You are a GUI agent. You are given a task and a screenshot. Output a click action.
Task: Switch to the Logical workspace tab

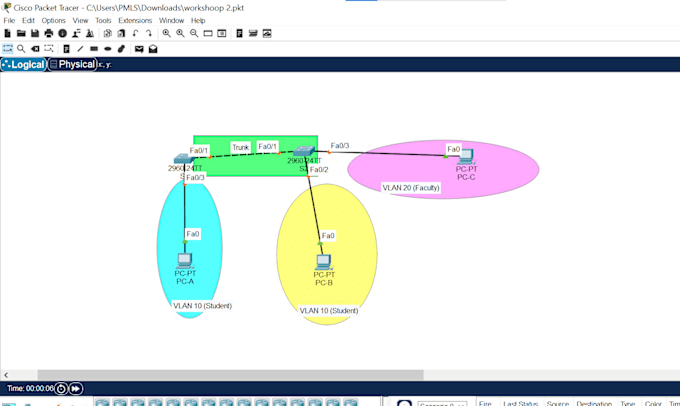(23, 65)
